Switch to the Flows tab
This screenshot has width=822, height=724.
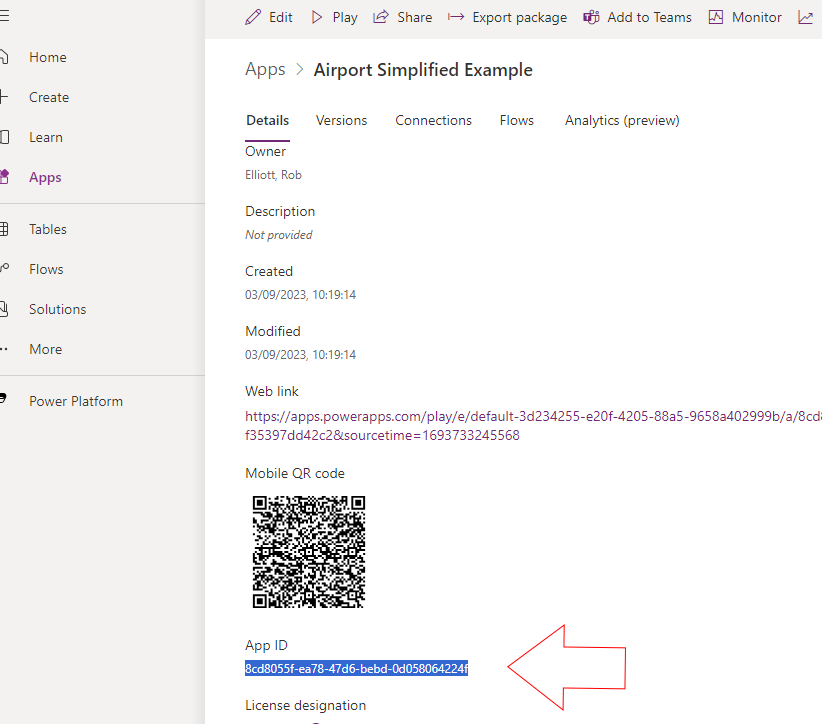516,121
